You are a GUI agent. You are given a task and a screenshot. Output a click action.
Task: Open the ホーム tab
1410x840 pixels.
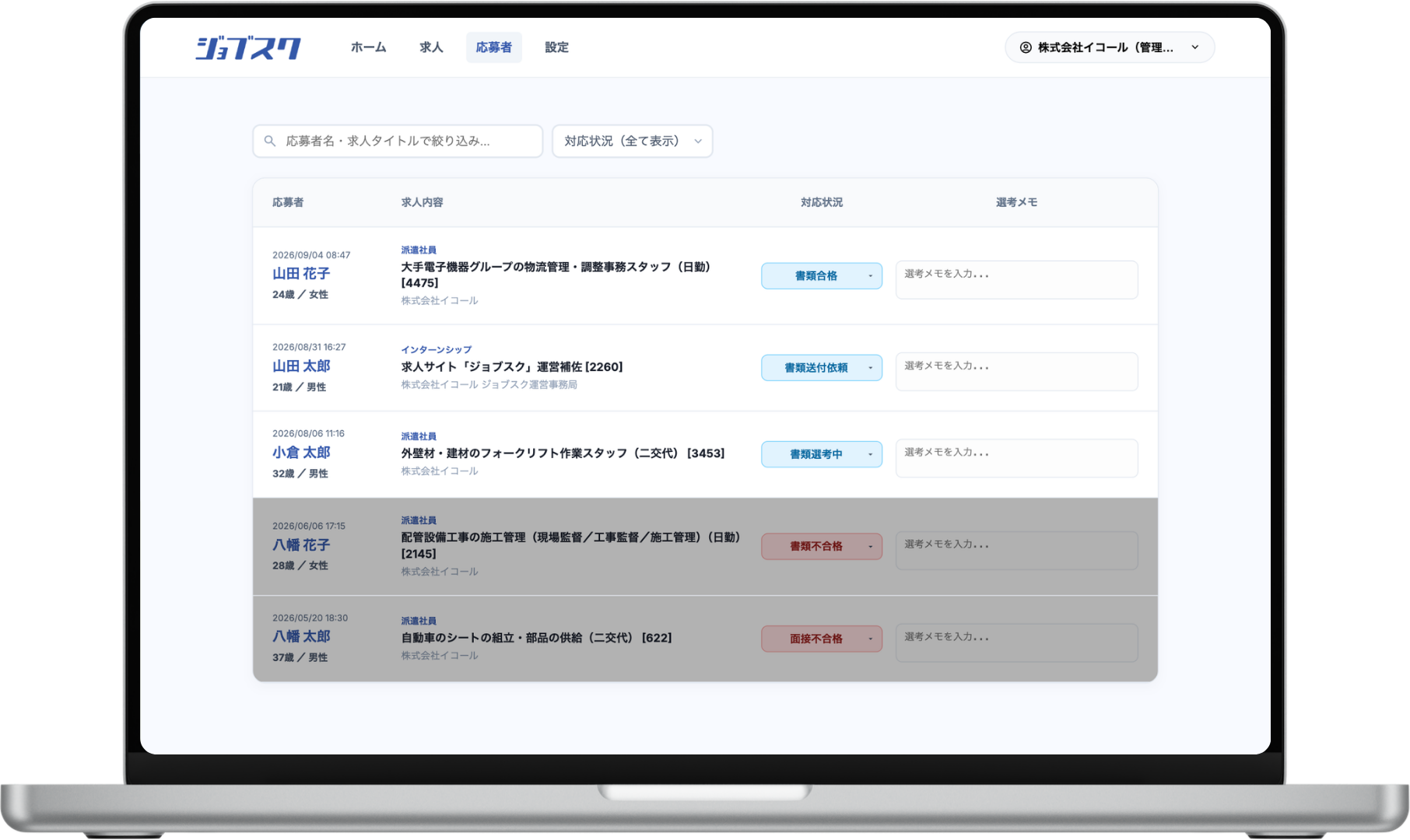368,47
